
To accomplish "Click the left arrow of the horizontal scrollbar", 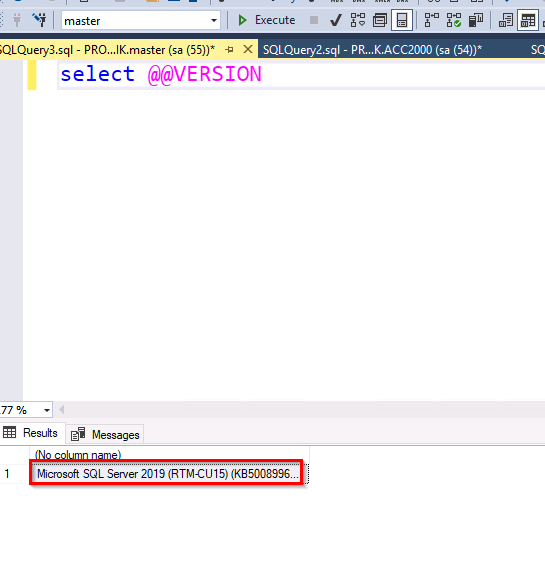I will (x=62, y=410).
